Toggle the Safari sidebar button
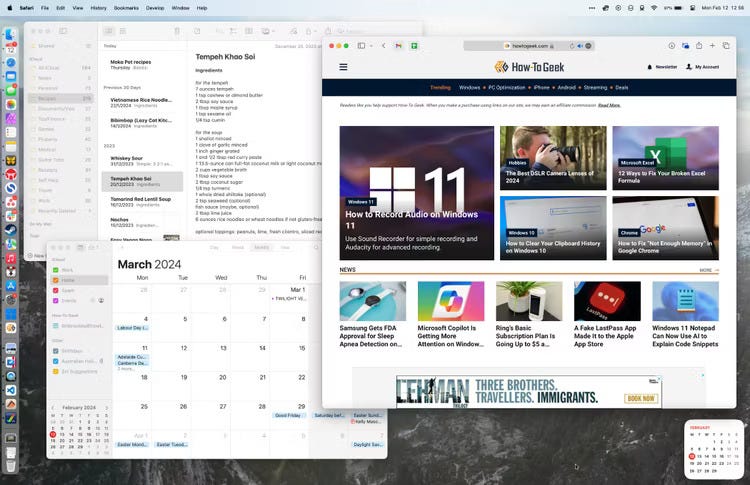Viewport: 750px width, 485px height. point(361,46)
